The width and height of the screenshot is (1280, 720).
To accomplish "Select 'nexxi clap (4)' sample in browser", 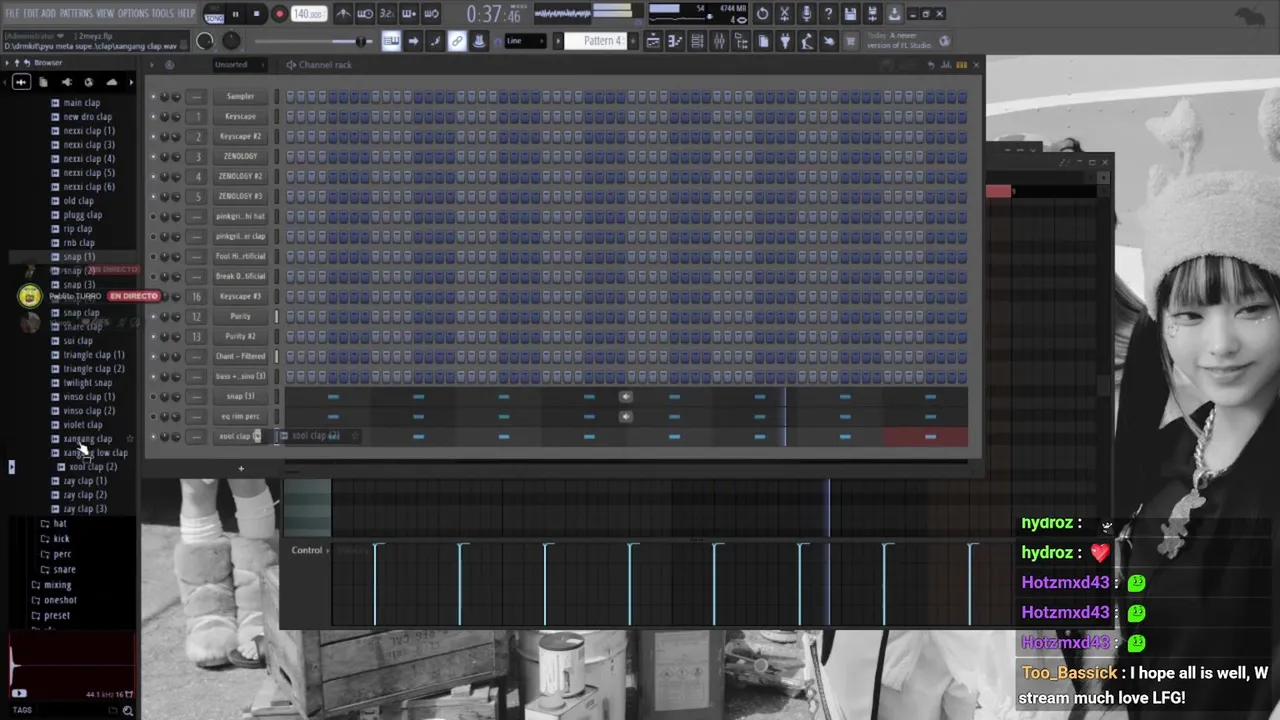I will (88, 159).
